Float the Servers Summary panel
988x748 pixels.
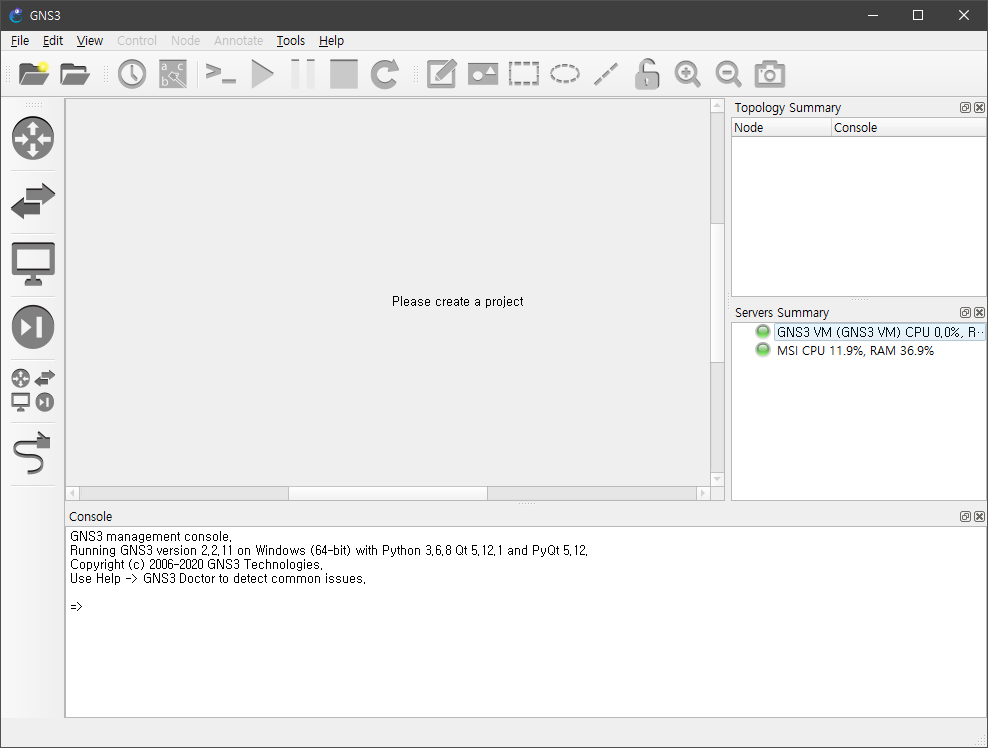pos(965,313)
